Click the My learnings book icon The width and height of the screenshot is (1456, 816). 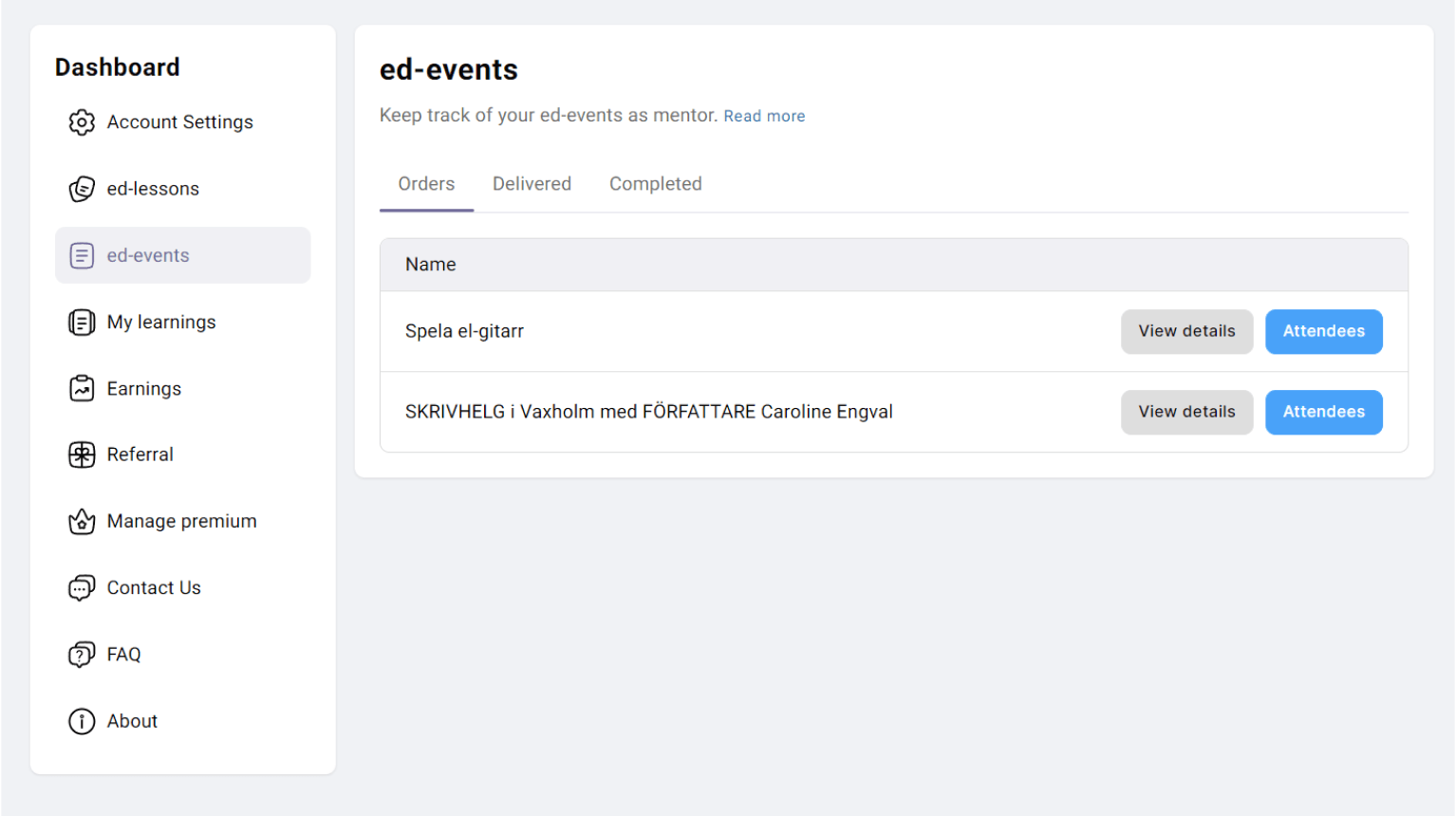(x=82, y=323)
